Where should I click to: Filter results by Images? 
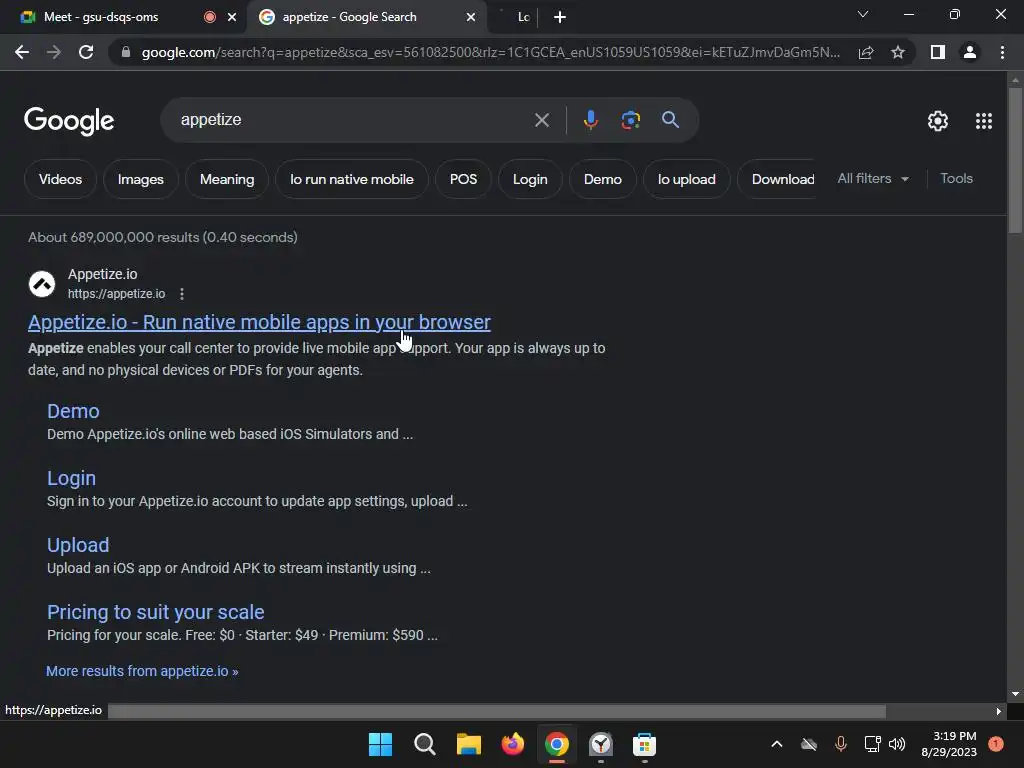[x=140, y=179]
